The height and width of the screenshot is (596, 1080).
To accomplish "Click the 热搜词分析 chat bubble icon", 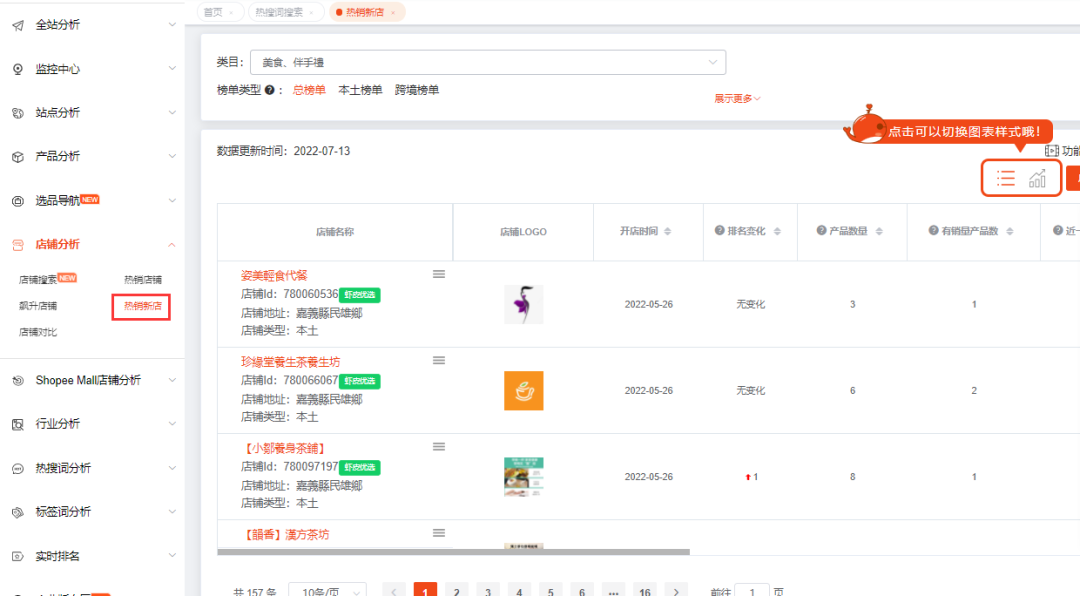I will [18, 469].
